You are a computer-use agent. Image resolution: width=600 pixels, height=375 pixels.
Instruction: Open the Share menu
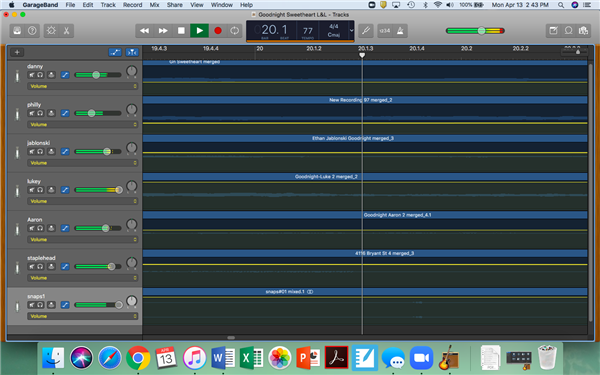pyautogui.click(x=174, y=5)
